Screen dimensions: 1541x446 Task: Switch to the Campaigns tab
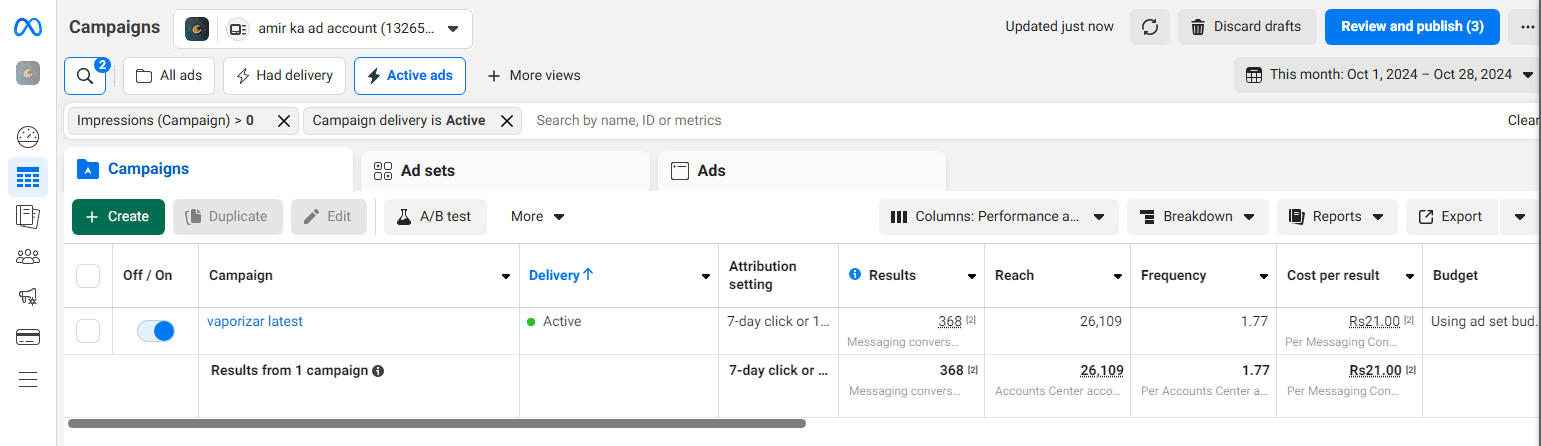point(208,169)
